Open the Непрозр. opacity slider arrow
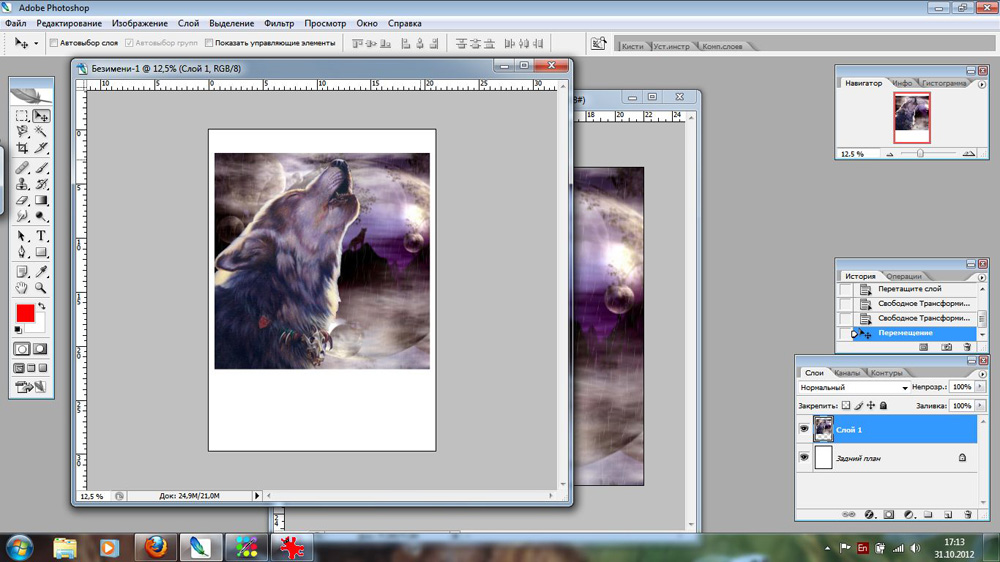This screenshot has height=562, width=1000. click(980, 387)
